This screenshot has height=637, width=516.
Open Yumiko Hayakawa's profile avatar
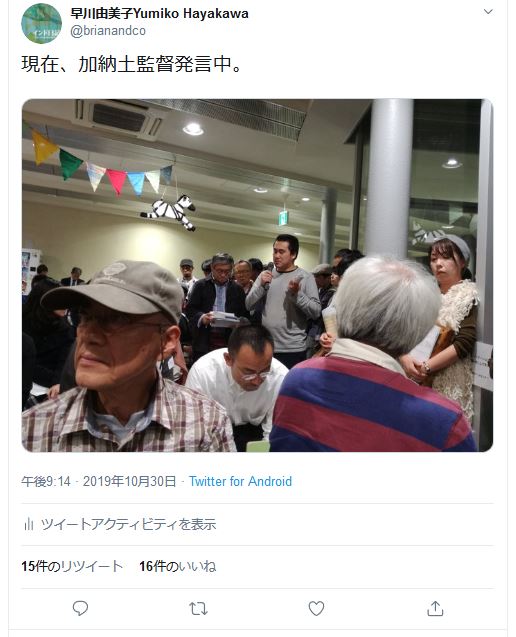coord(41,23)
